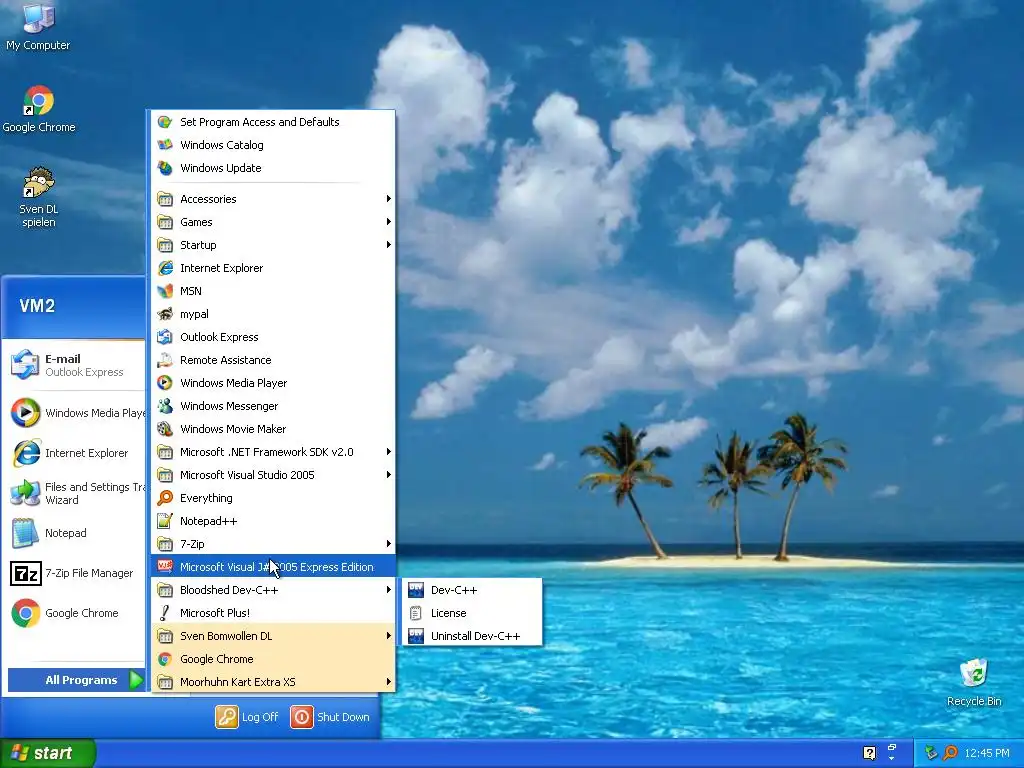Image resolution: width=1024 pixels, height=768 pixels.
Task: Click Internet Explorer icon in All Programs
Action: [165, 268]
